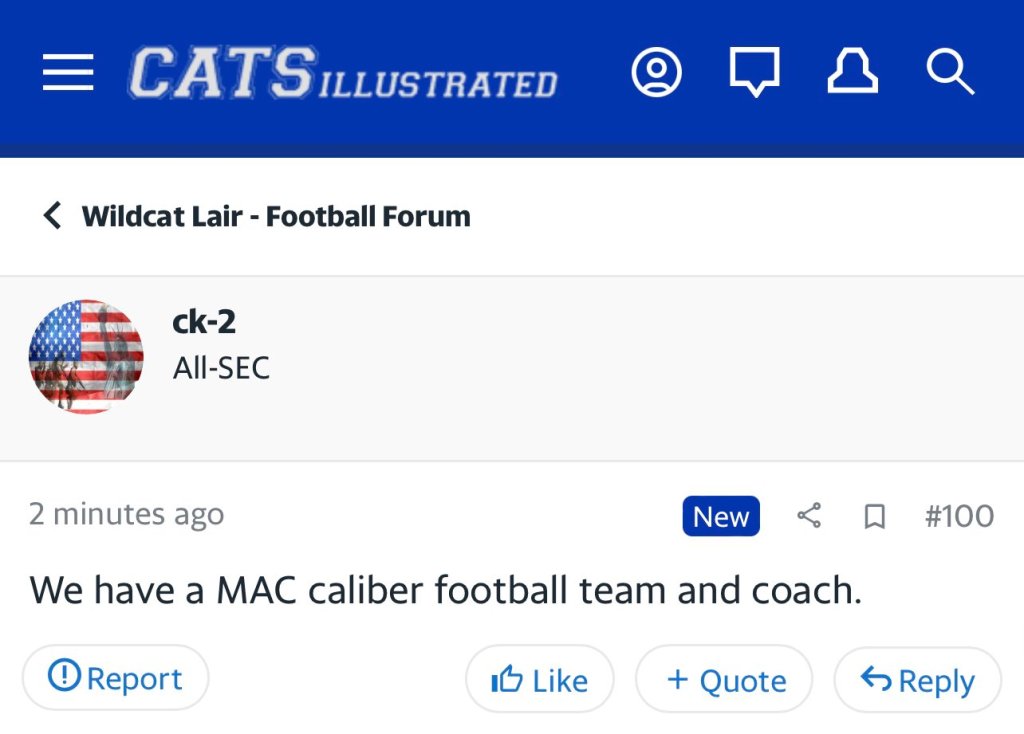Go back using the left chevron

coord(52,215)
